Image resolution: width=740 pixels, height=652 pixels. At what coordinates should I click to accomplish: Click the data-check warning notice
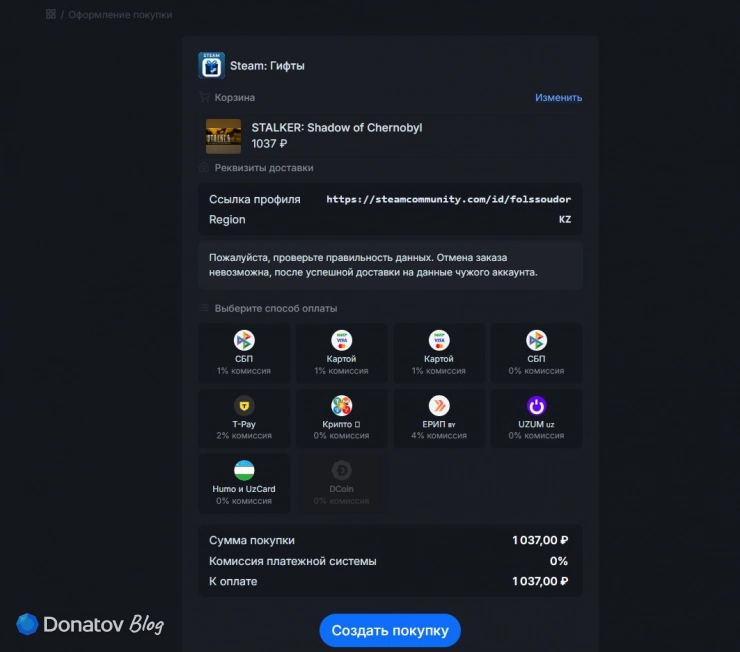(390, 265)
